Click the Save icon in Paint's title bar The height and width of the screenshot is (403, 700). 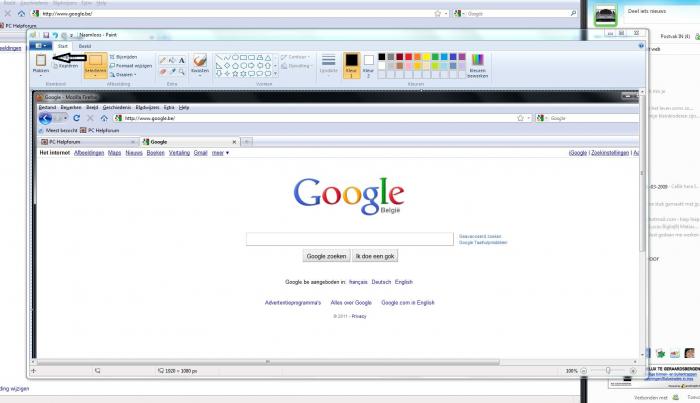(x=46, y=35)
